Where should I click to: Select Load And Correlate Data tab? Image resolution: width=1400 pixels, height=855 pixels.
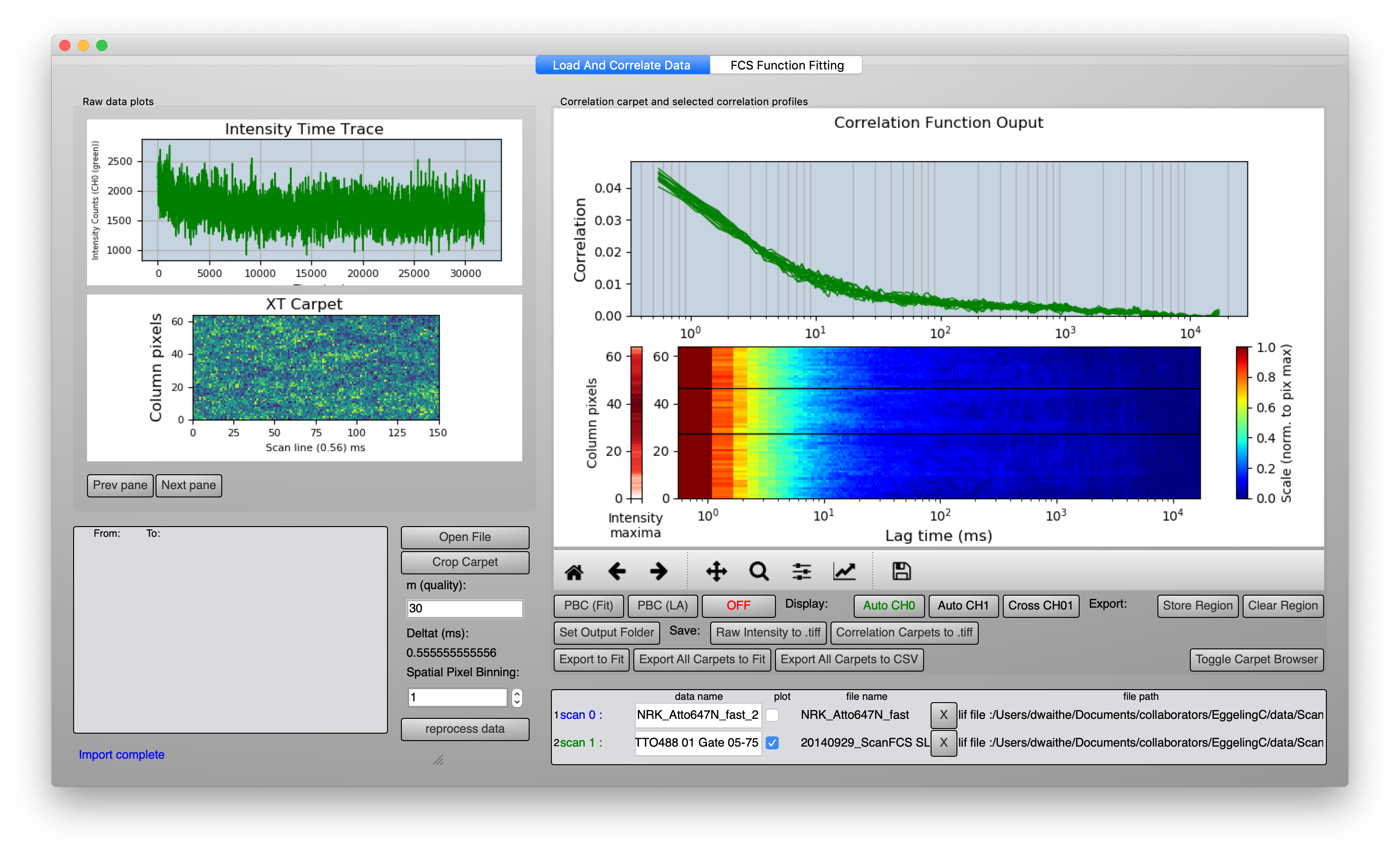pyautogui.click(x=622, y=65)
